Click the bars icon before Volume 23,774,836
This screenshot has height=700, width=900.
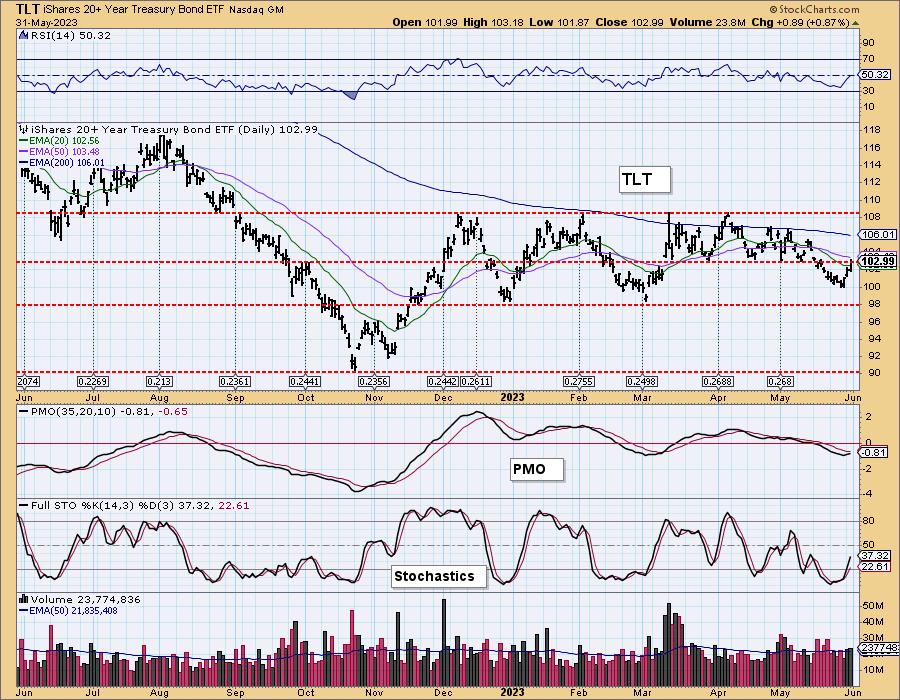pos(24,599)
